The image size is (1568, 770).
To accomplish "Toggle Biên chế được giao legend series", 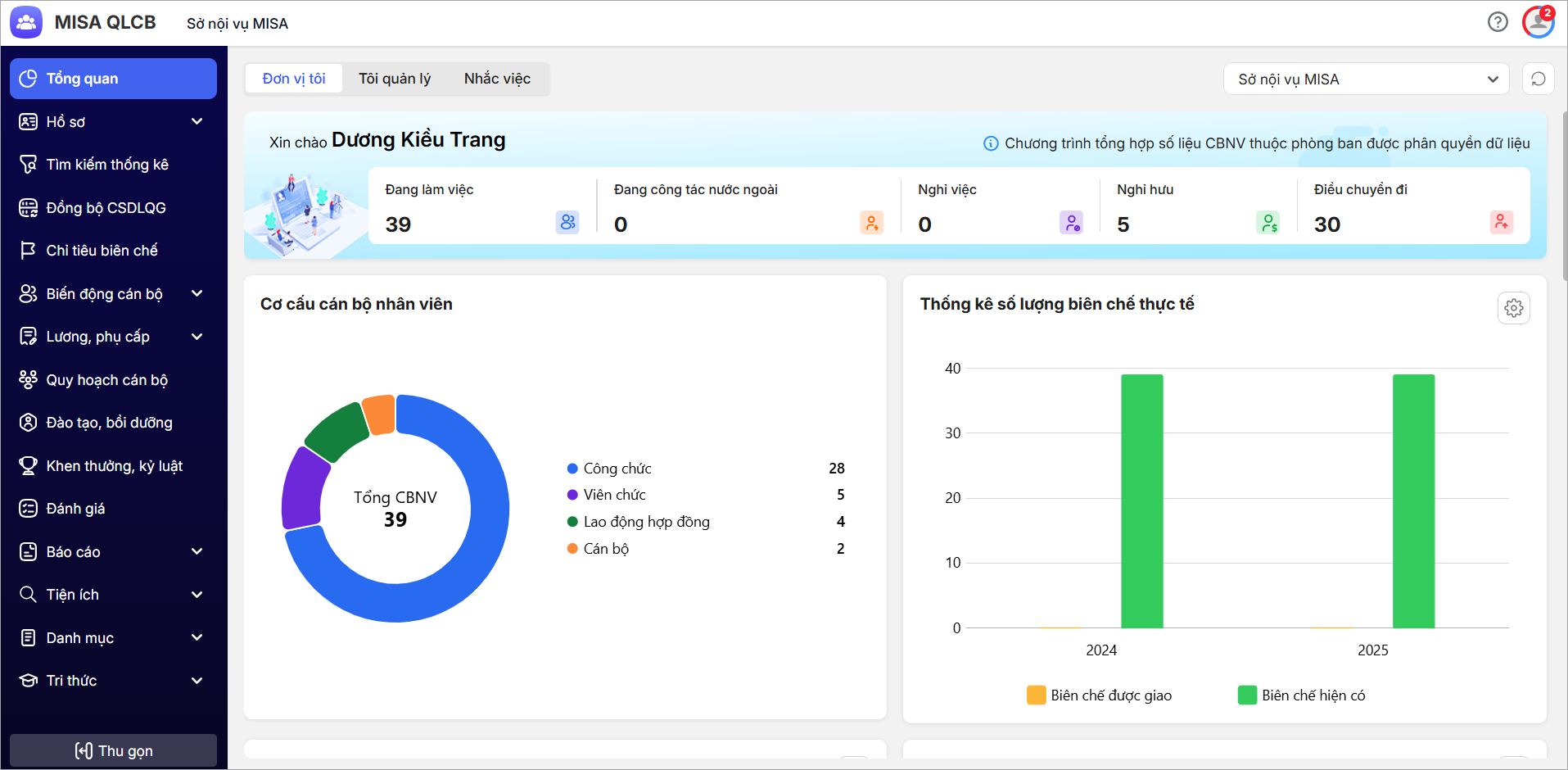I will pos(1099,695).
